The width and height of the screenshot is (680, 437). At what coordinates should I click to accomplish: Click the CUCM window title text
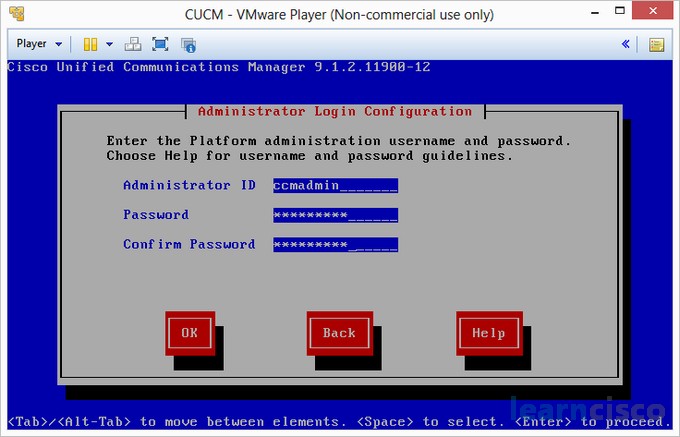[339, 15]
